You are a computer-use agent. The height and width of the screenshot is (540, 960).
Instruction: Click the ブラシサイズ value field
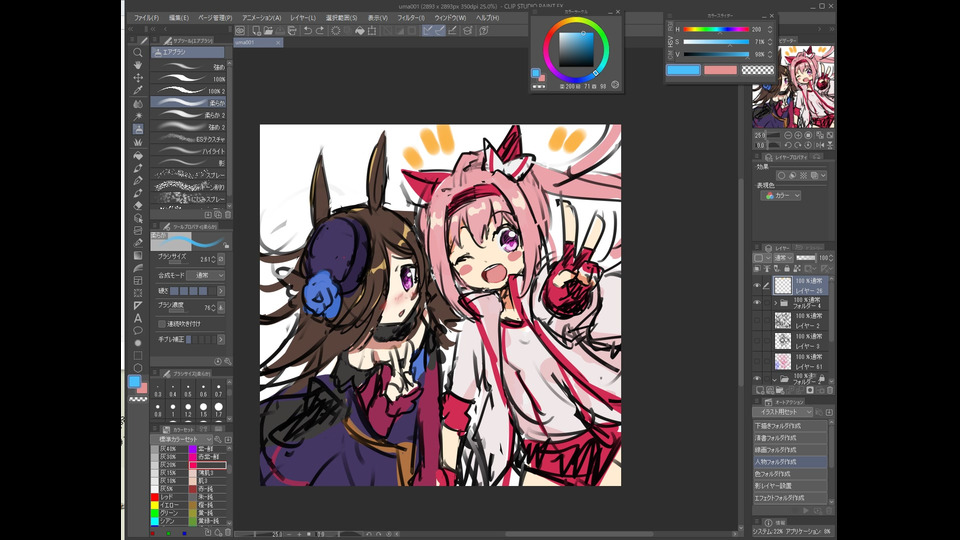pos(204,259)
